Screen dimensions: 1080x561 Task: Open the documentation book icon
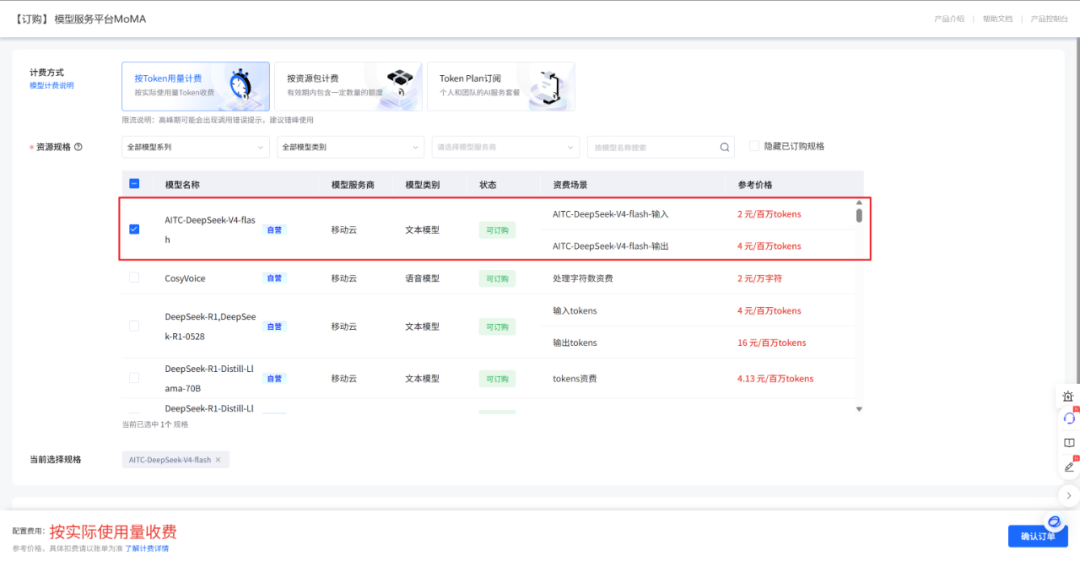1069,442
